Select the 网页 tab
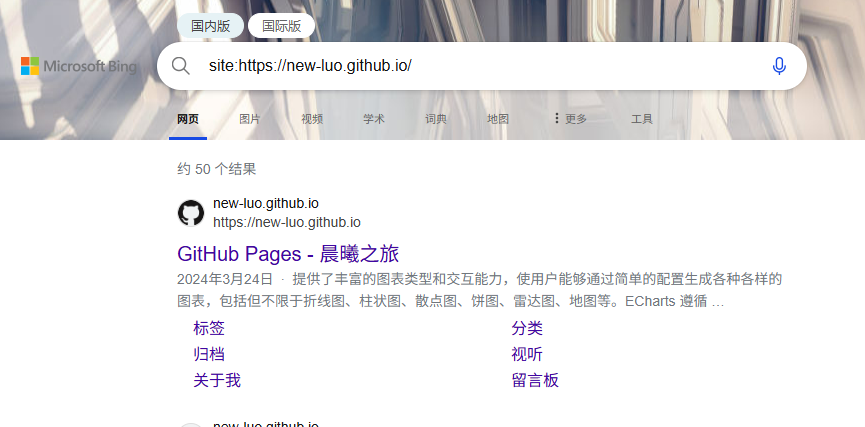This screenshot has width=865, height=427. coord(188,119)
